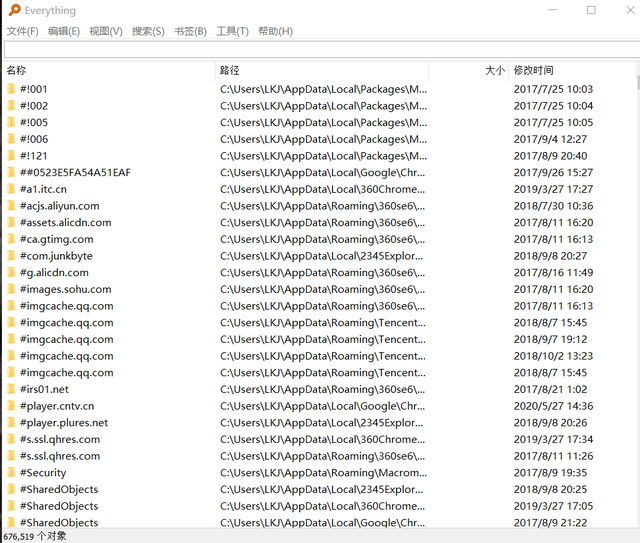Click the date 2017/8/21 1:02

[550, 389]
